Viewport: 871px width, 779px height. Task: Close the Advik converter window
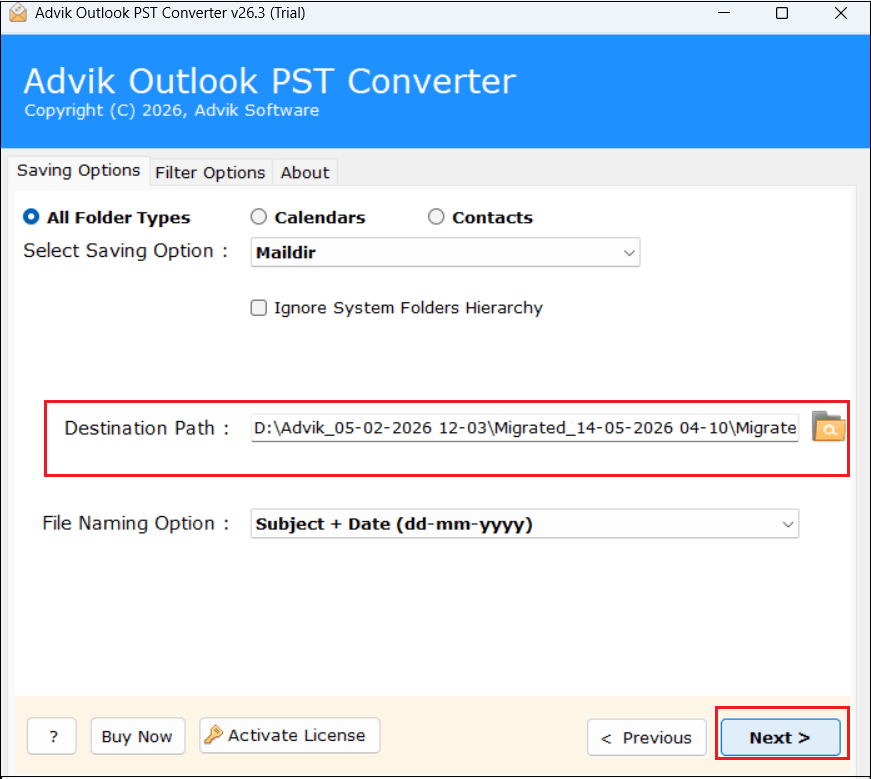[x=840, y=13]
